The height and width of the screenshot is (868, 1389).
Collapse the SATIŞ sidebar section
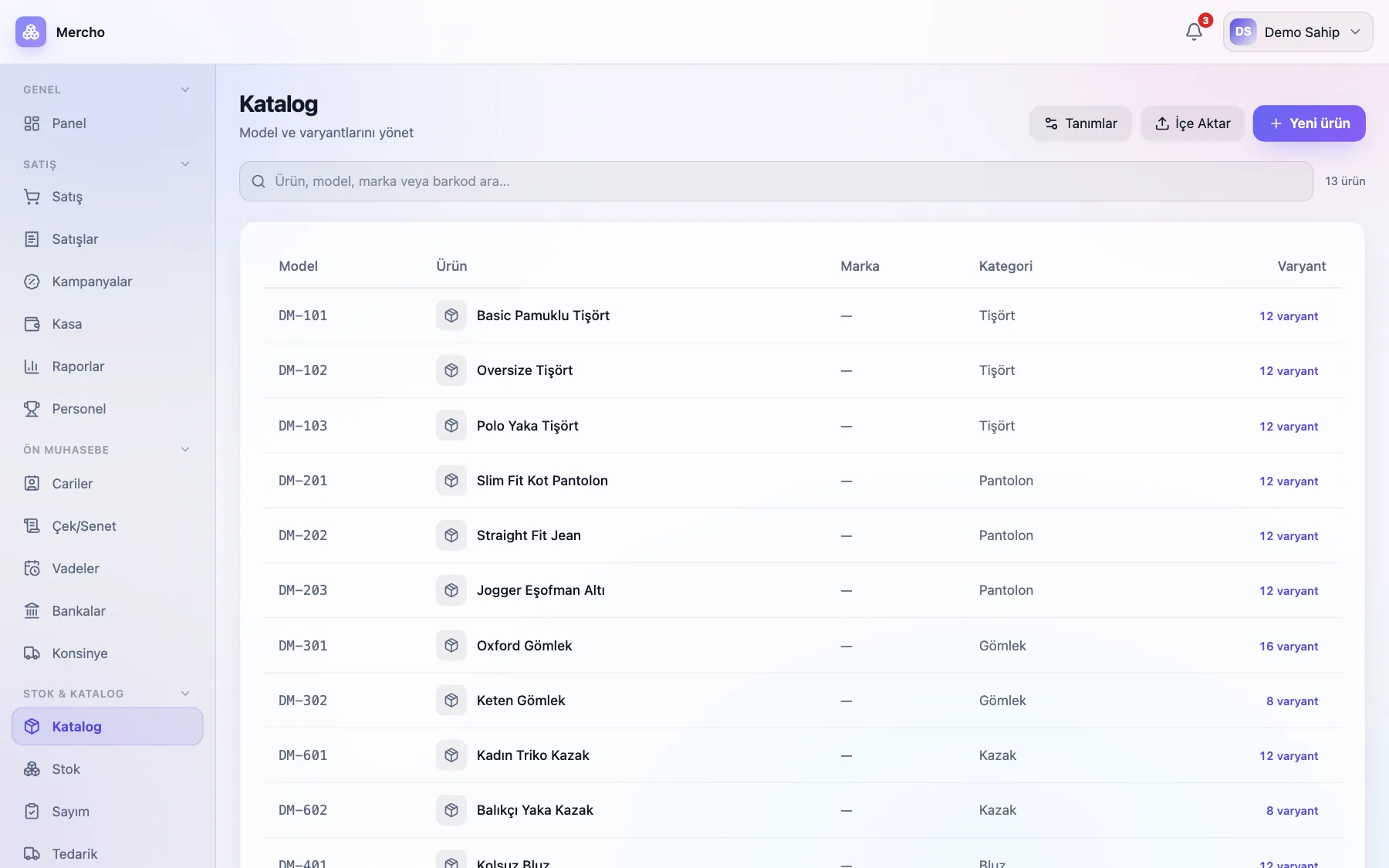tap(185, 164)
